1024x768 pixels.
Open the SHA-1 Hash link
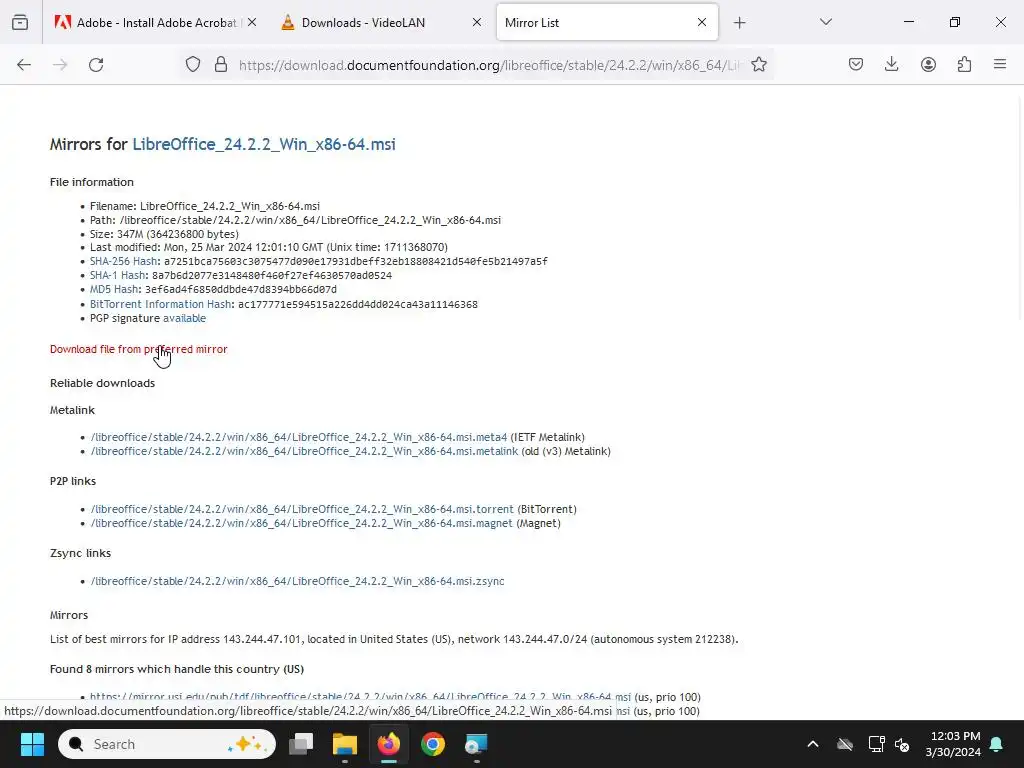pyautogui.click(x=118, y=276)
